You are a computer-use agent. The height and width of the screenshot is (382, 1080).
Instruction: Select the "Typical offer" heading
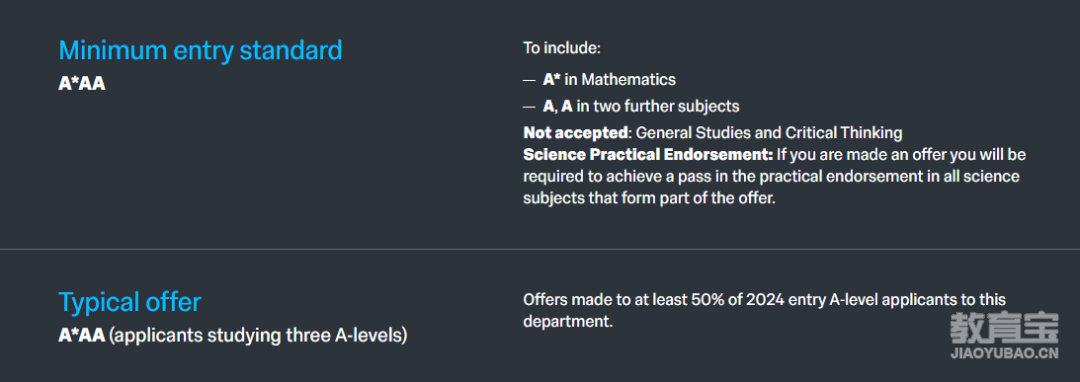pyautogui.click(x=129, y=302)
